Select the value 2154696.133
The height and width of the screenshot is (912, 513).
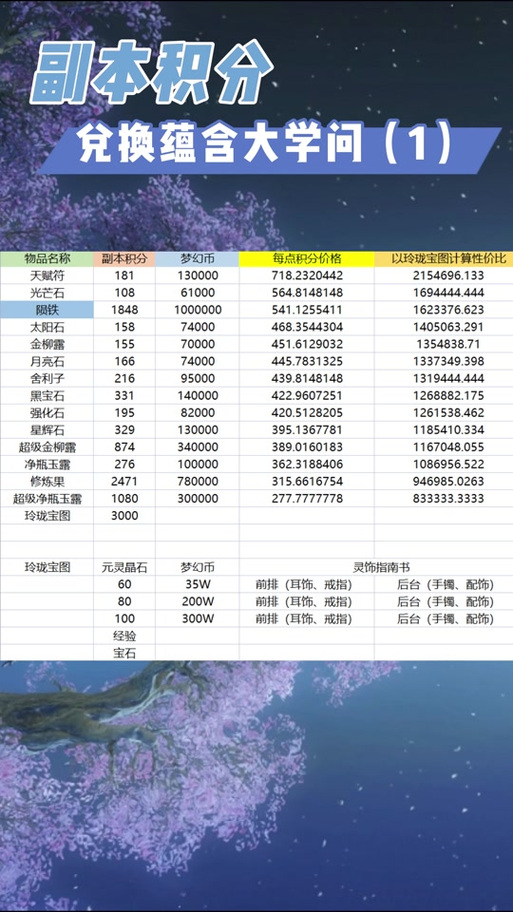pos(443,276)
